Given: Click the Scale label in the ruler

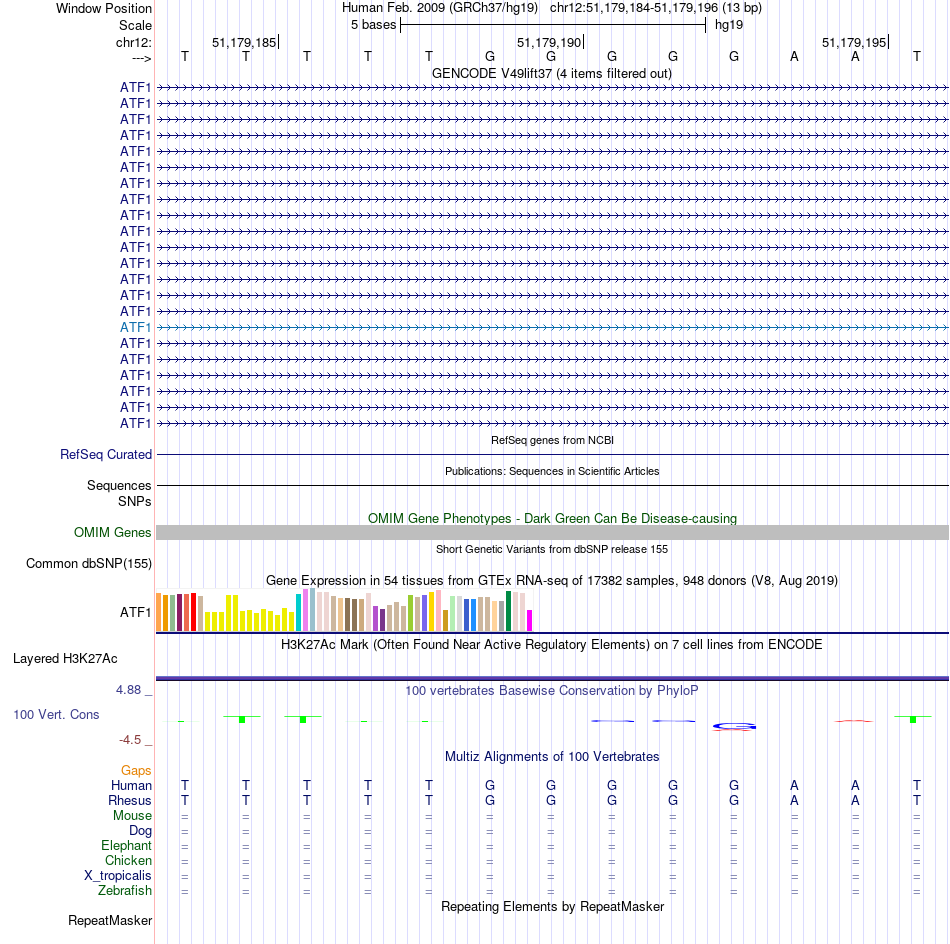Looking at the screenshot, I should [135, 25].
